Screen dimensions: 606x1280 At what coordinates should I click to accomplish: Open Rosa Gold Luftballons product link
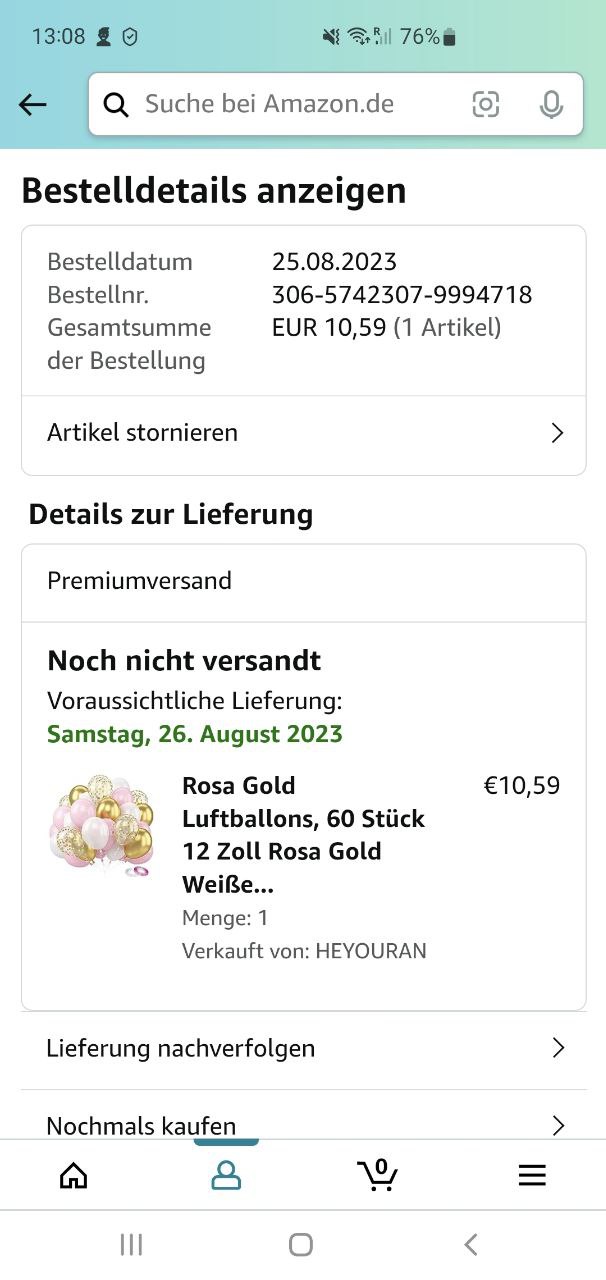click(x=304, y=835)
